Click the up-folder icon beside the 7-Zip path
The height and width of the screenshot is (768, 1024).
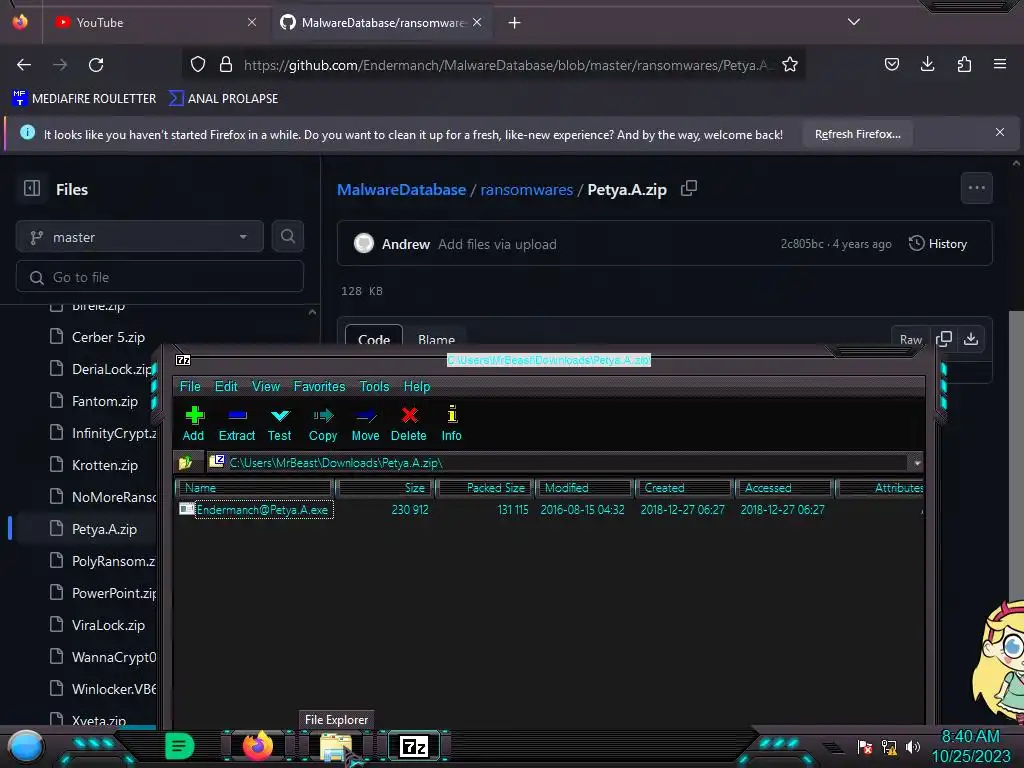(x=185, y=462)
